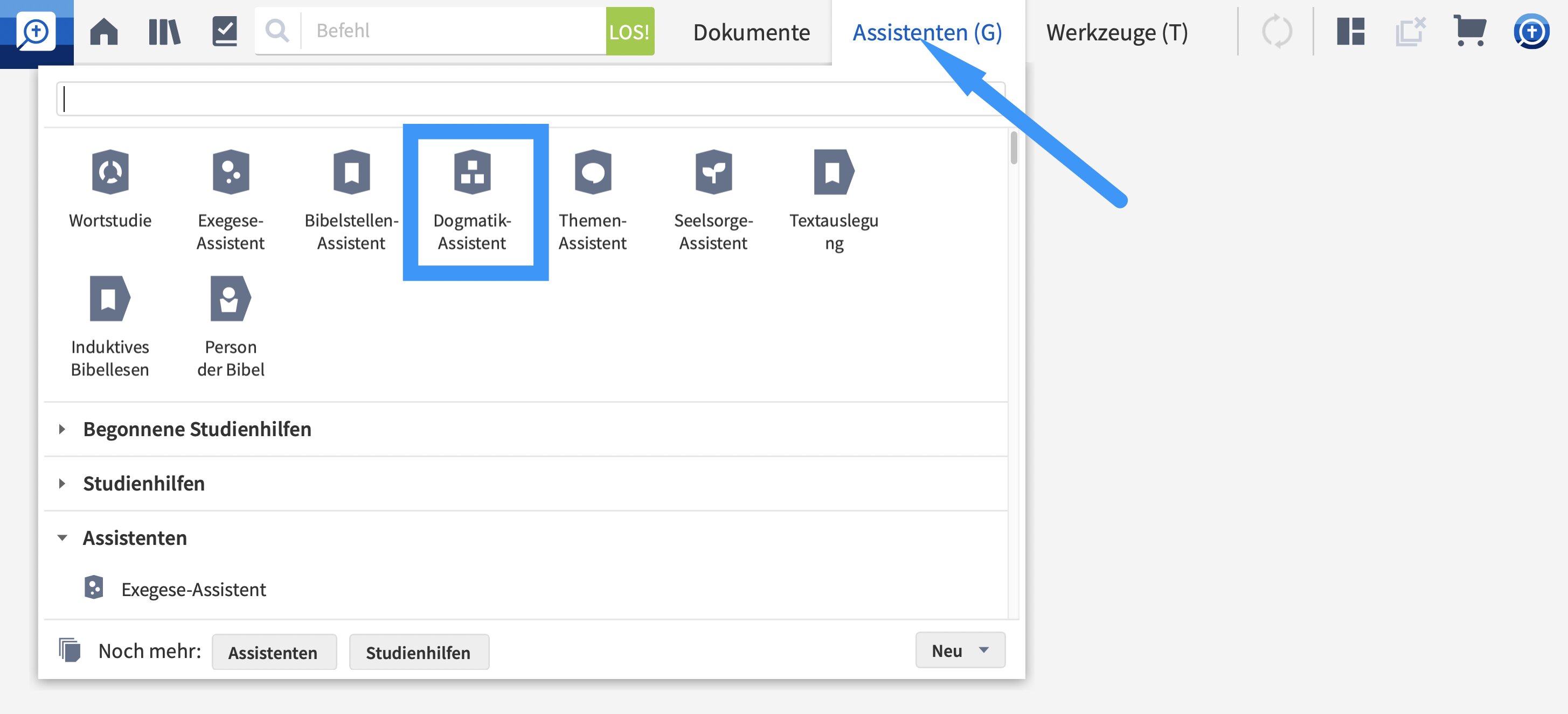This screenshot has height=714, width=1568.
Task: Click the stacked pages icon beside Noch mehr
Action: [x=70, y=650]
